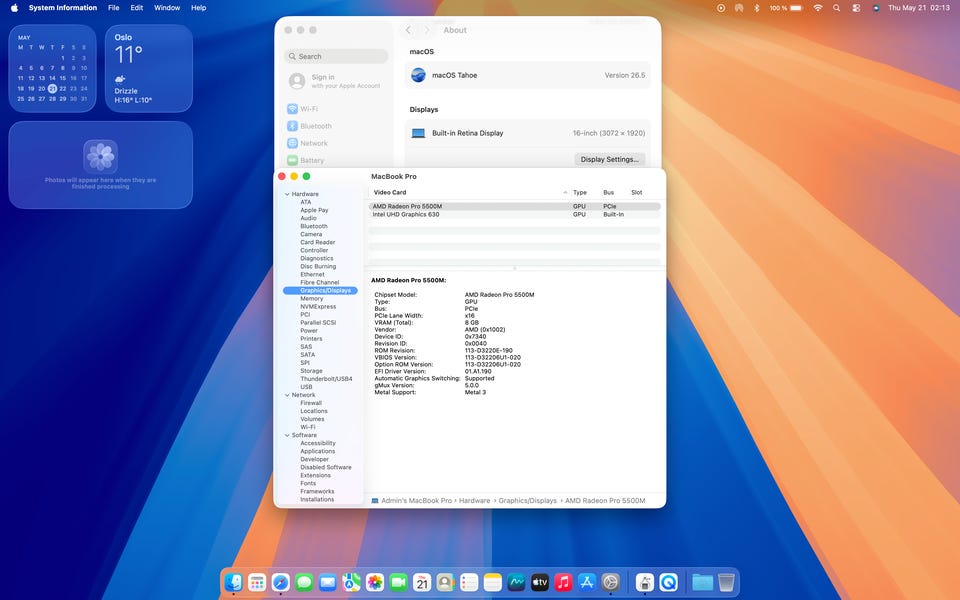Select Storage in Hardware sidebar list
960x600 pixels.
311,371
